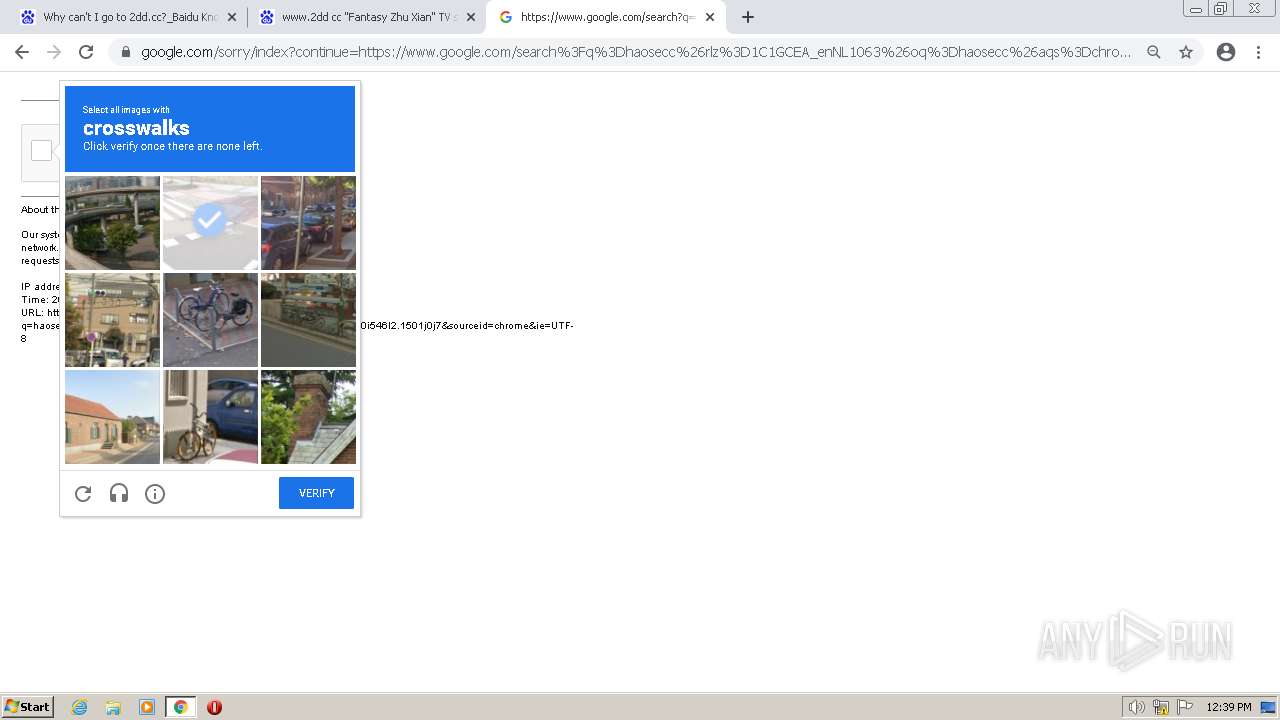Open the volume speaker tray icon
The width and height of the screenshot is (1280, 720).
point(1136,707)
